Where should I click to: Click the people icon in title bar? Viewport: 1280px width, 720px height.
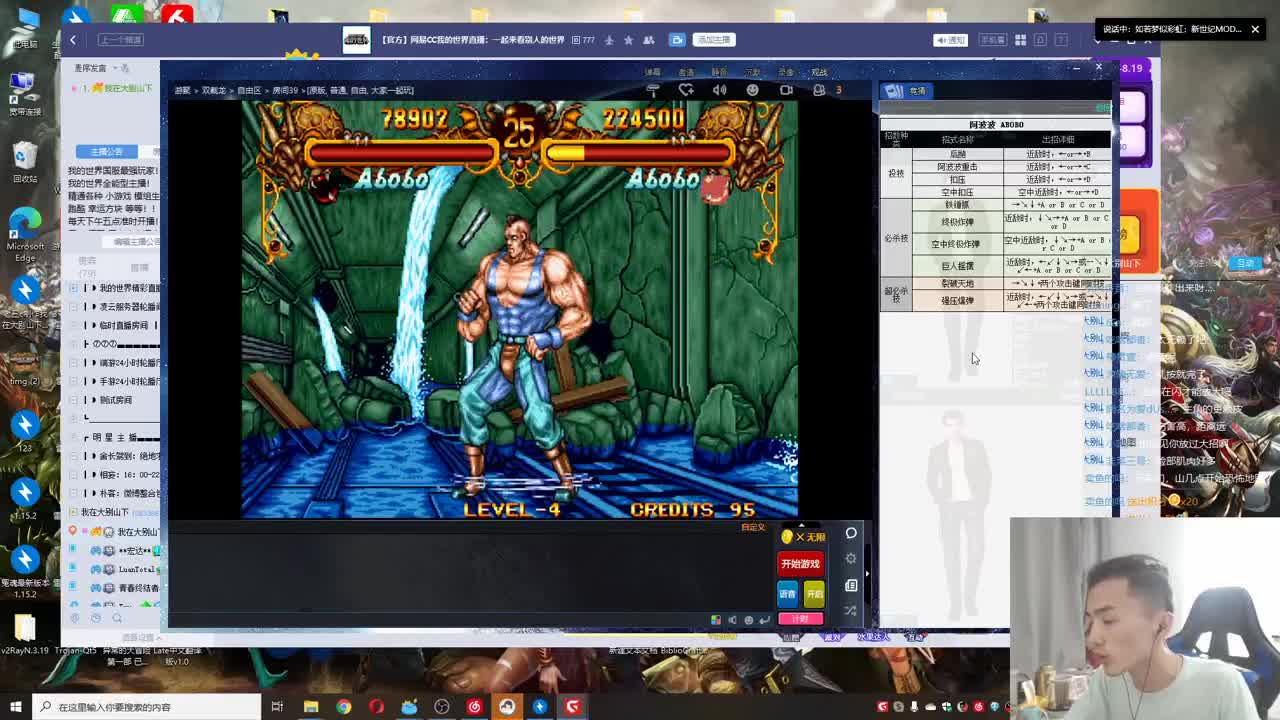click(649, 40)
